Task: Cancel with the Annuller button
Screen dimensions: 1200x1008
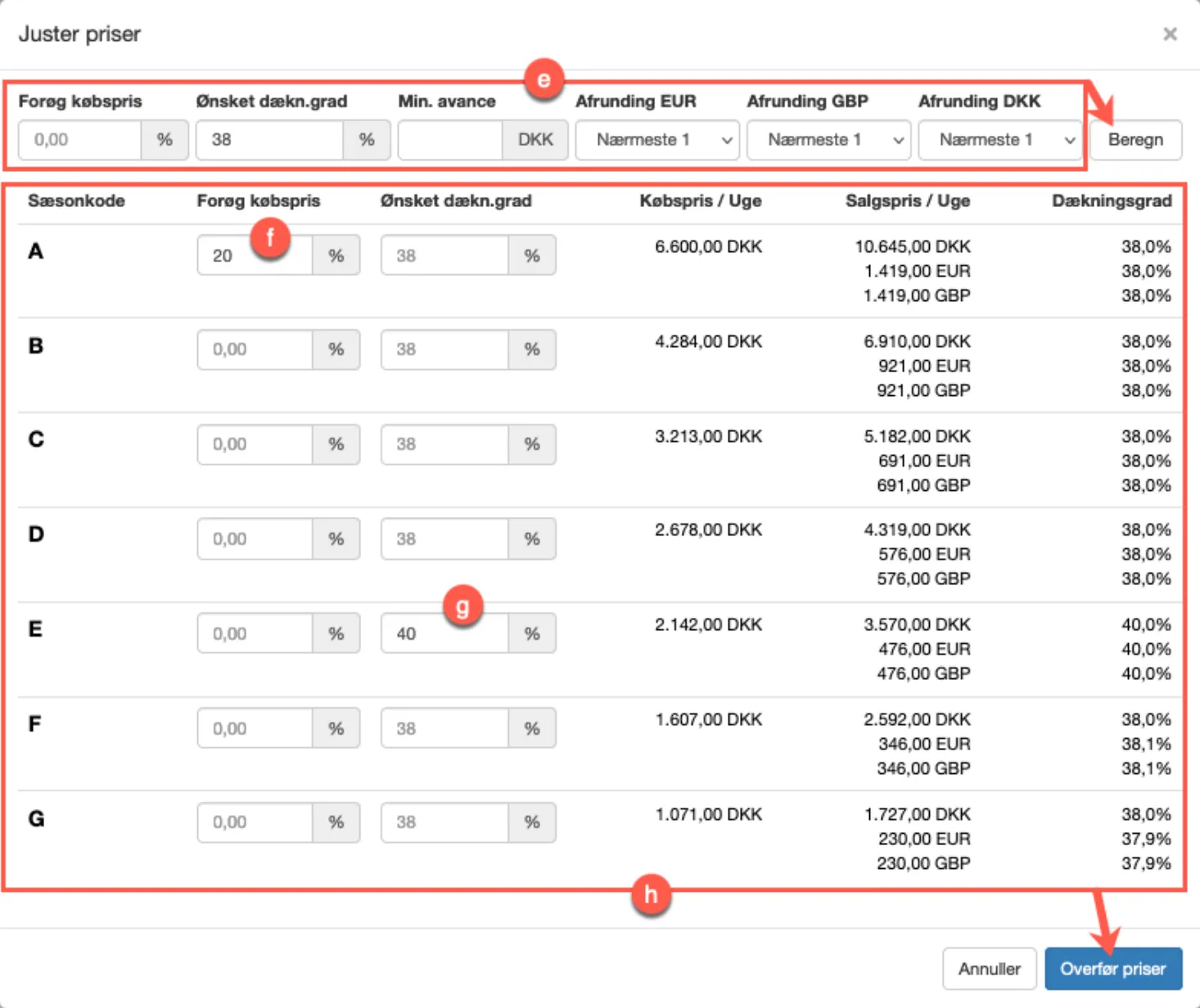Action: click(x=989, y=969)
